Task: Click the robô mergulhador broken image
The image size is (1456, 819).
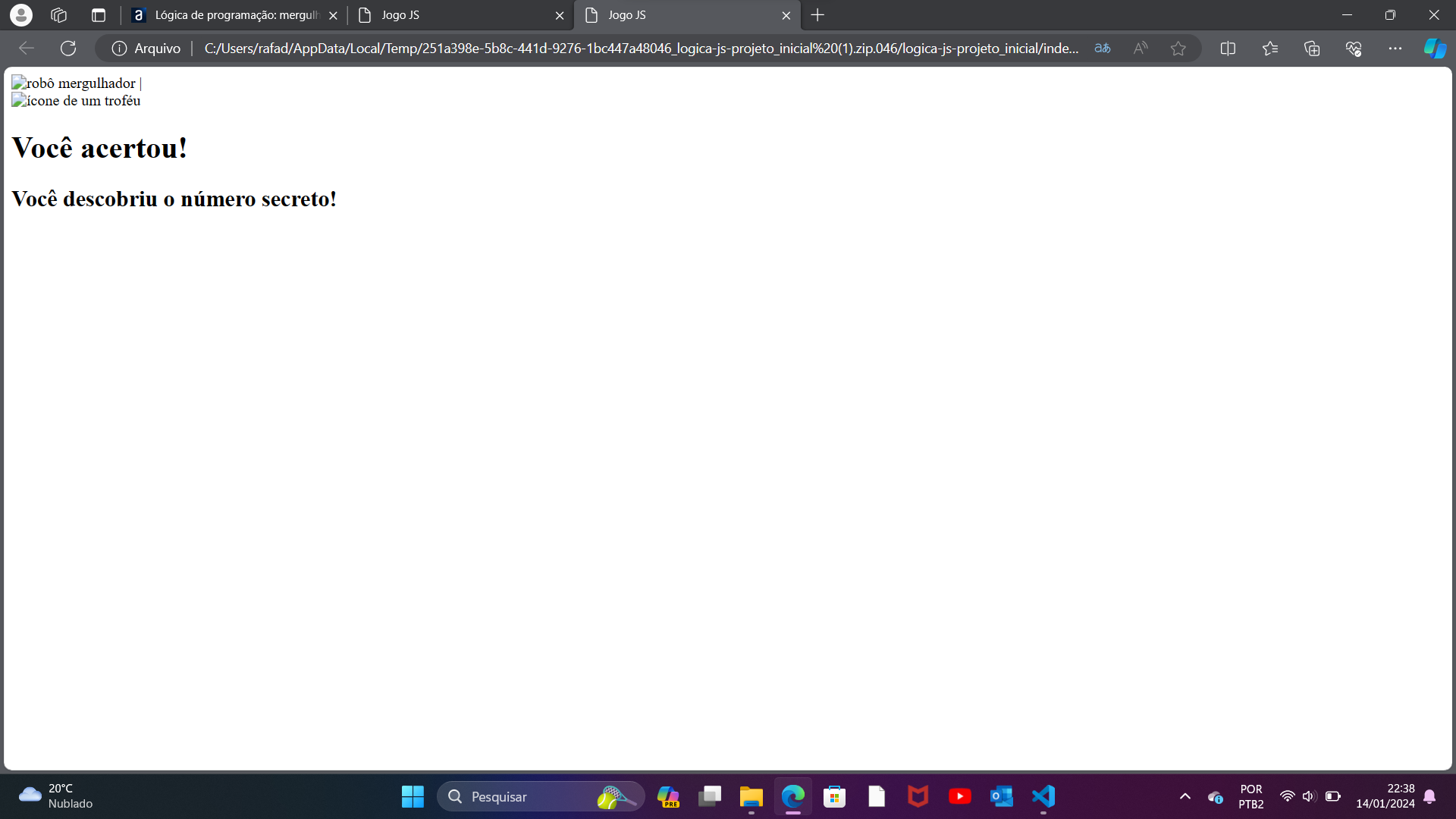Action: coord(74,83)
